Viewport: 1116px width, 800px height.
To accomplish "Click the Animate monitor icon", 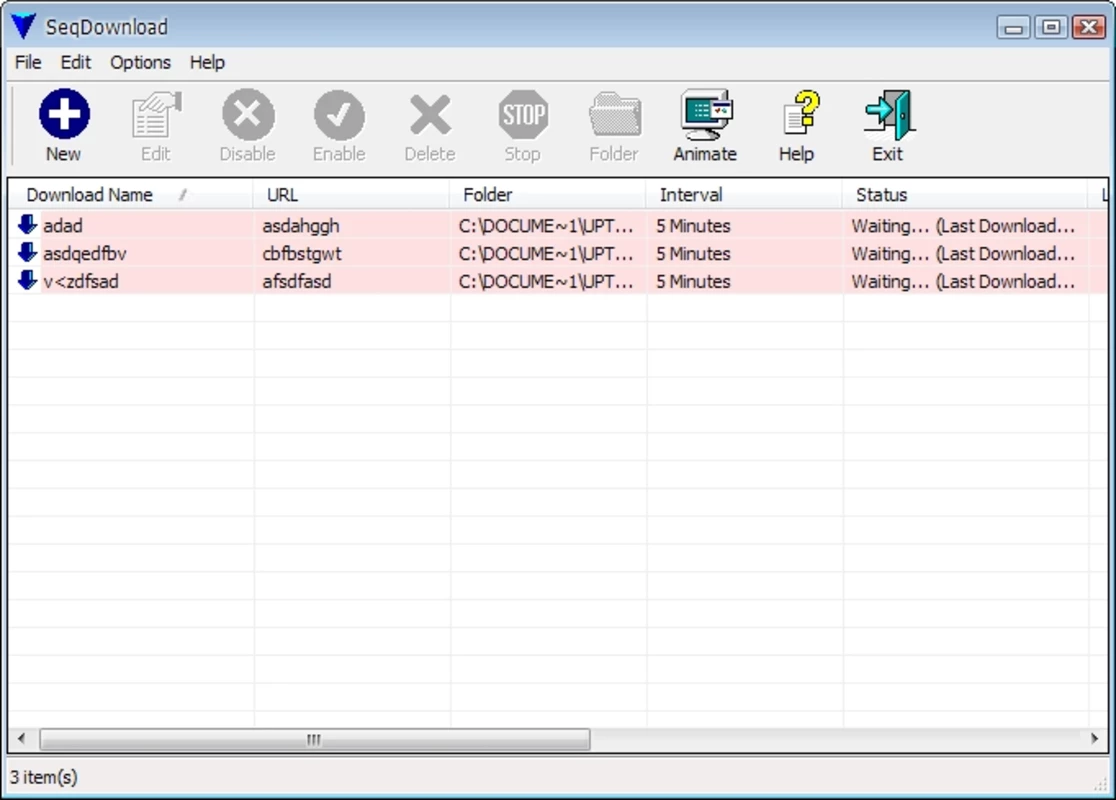I will [x=706, y=114].
